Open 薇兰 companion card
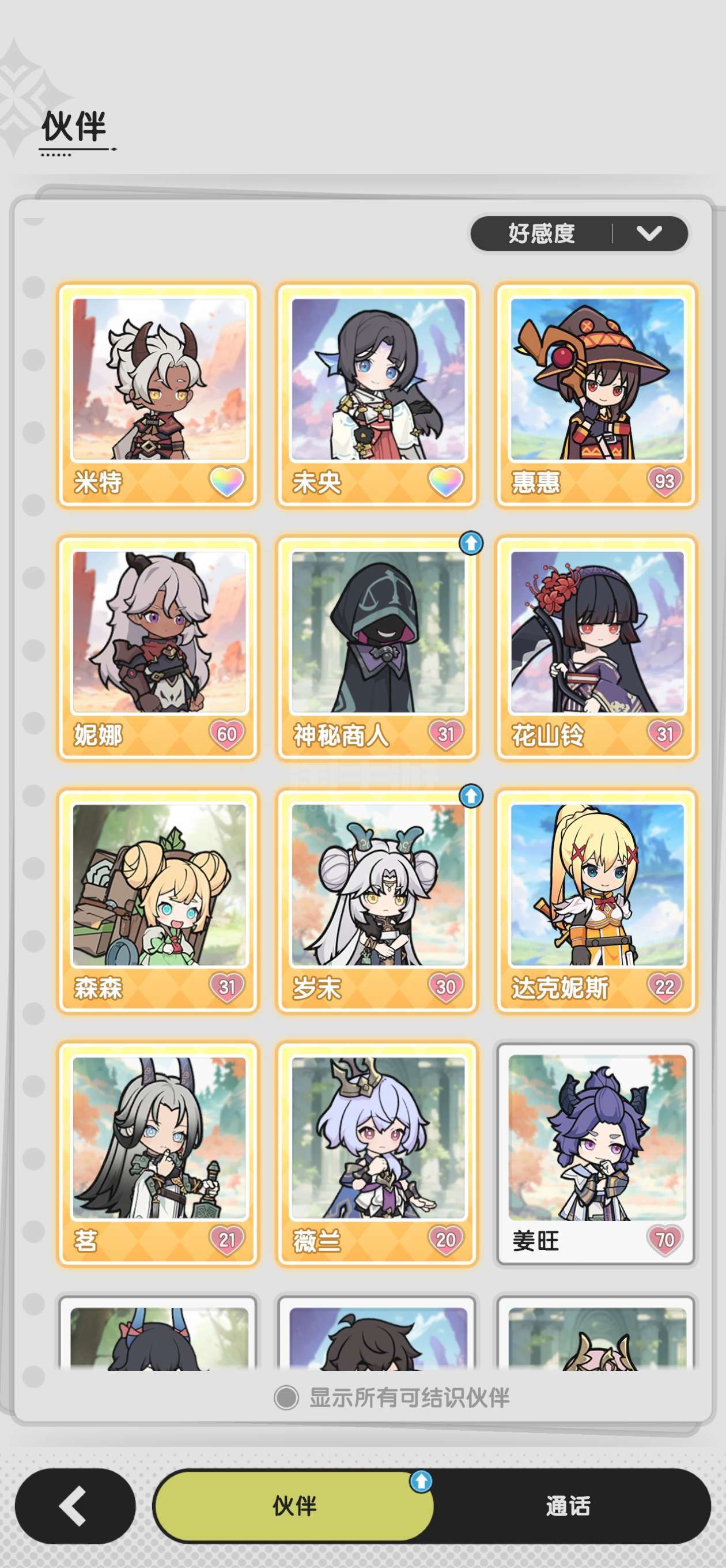This screenshot has height=1568, width=726. (x=377, y=1154)
